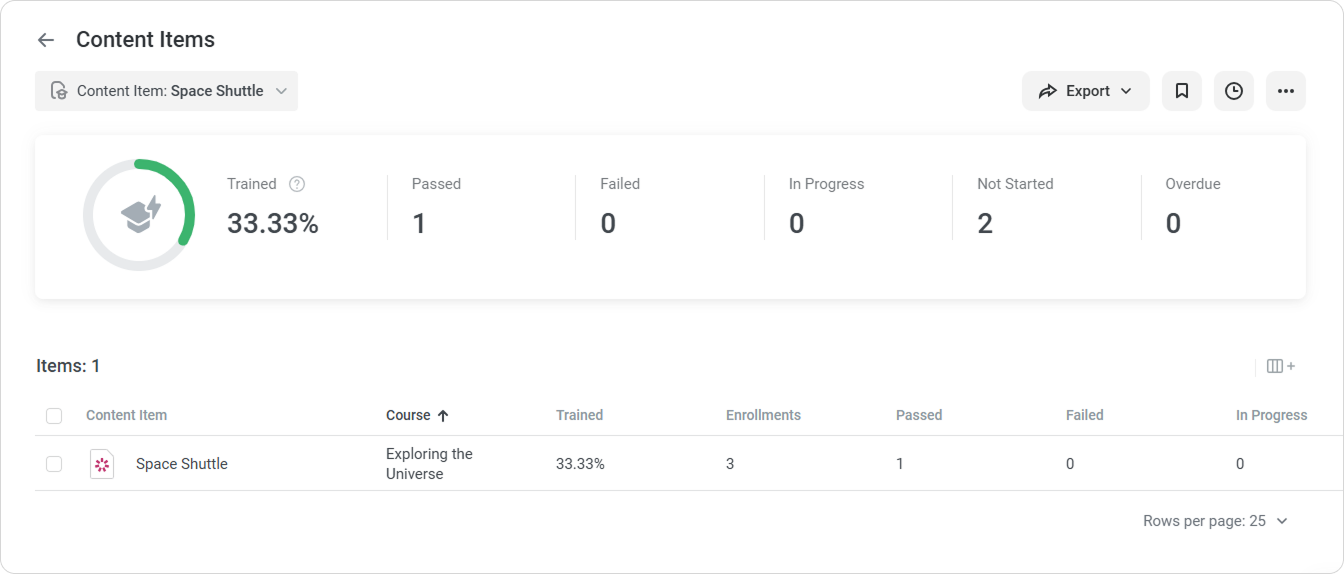1344x574 pixels.
Task: Expand the Export dropdown menu
Action: tap(1126, 91)
